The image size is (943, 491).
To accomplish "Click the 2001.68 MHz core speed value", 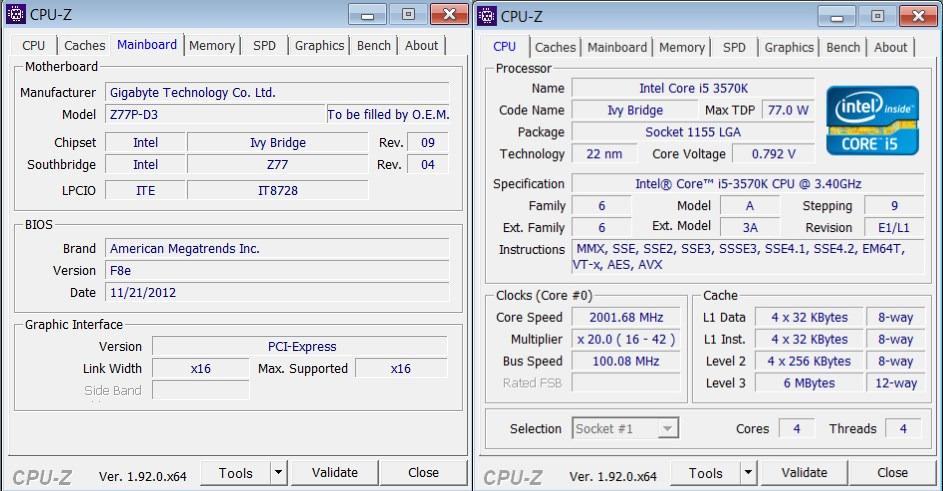I will 626,317.
